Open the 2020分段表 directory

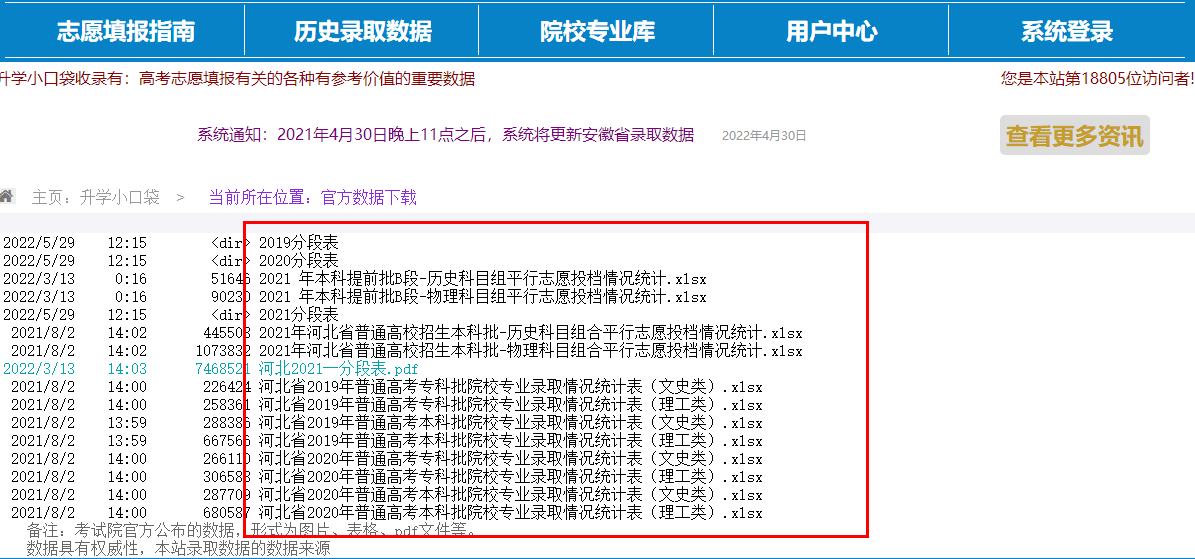pos(298,261)
